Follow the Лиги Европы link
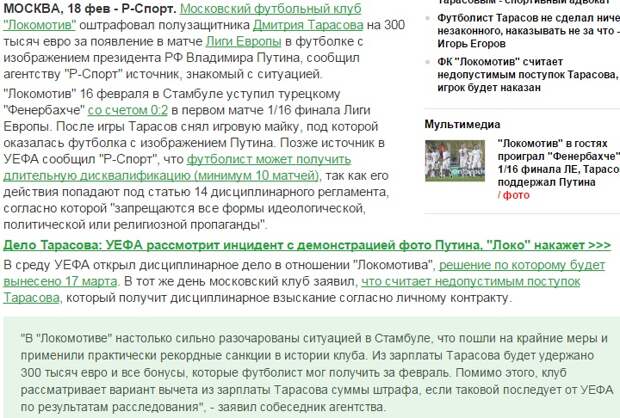The image size is (620, 418). tap(244, 42)
